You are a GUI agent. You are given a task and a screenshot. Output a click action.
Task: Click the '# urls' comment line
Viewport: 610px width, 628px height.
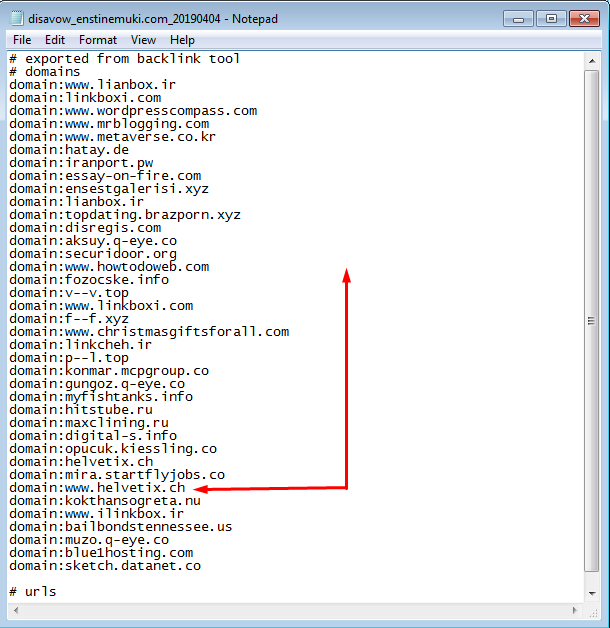tap(32, 592)
